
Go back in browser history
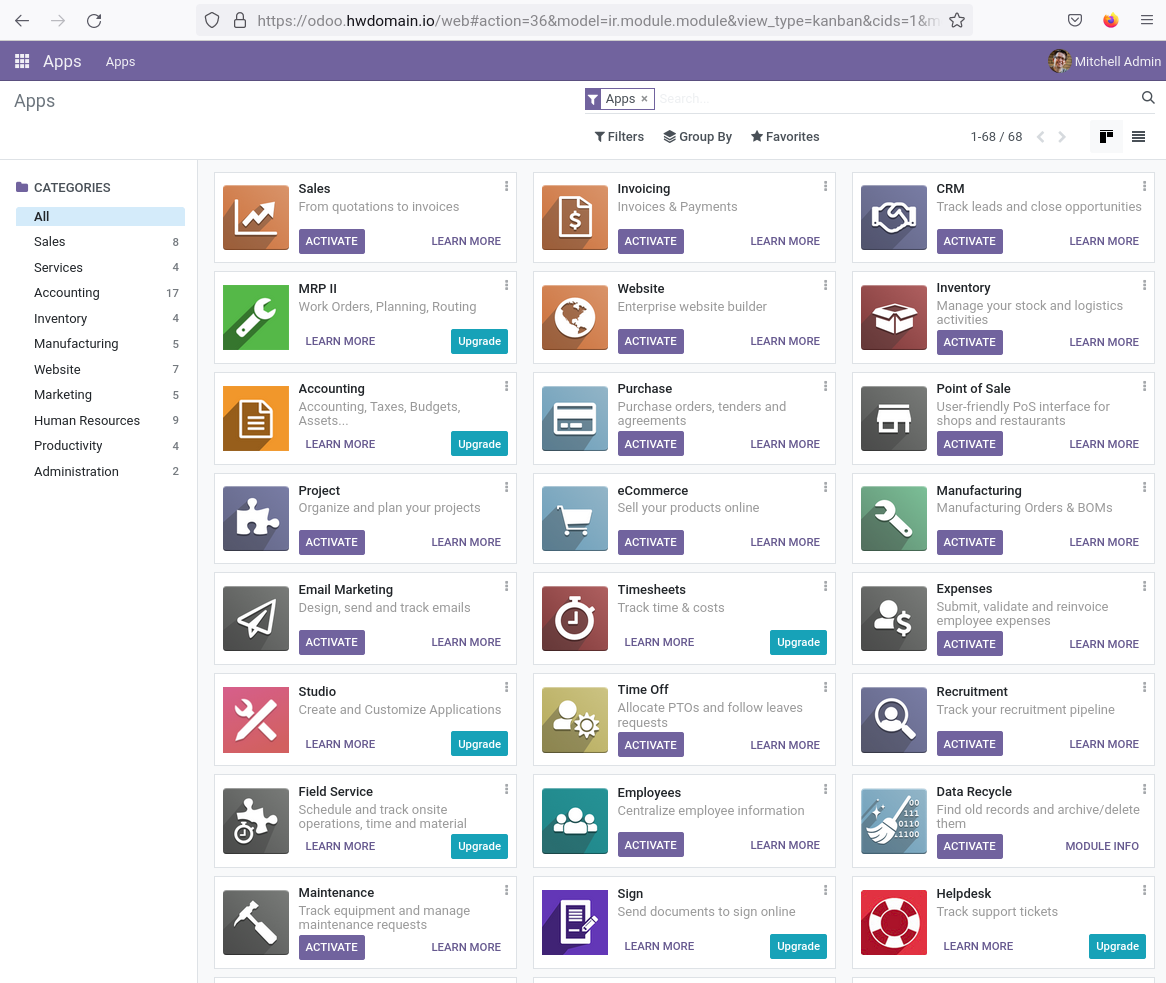[x=22, y=21]
